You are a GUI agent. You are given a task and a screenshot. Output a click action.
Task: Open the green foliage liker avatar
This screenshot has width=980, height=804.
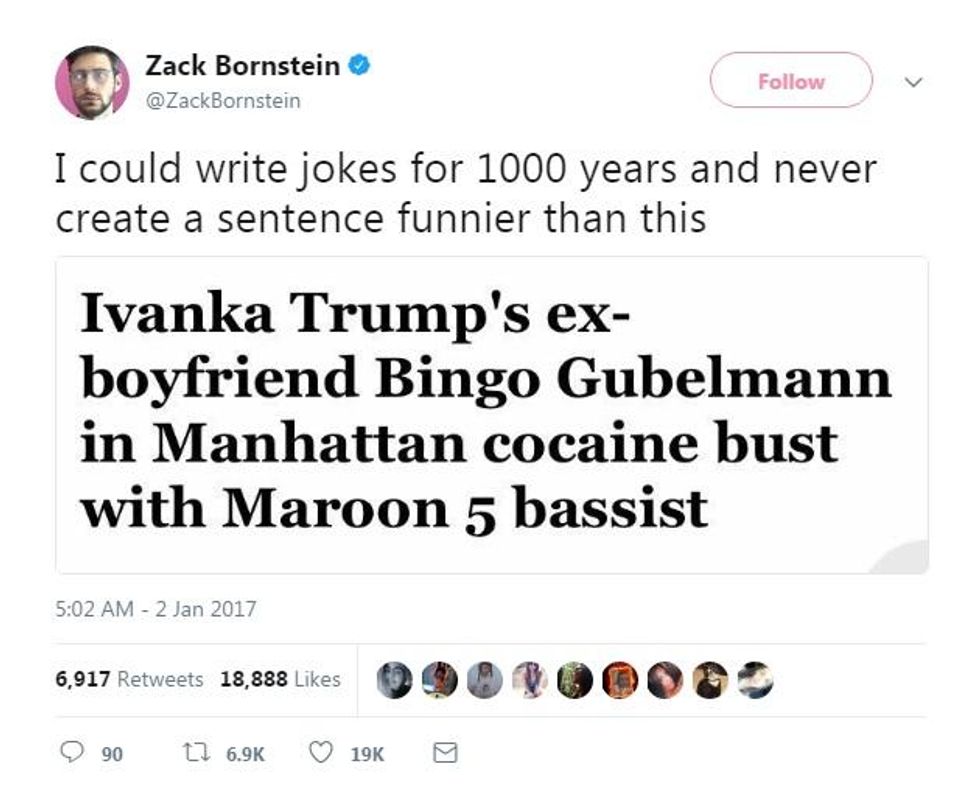(x=573, y=680)
